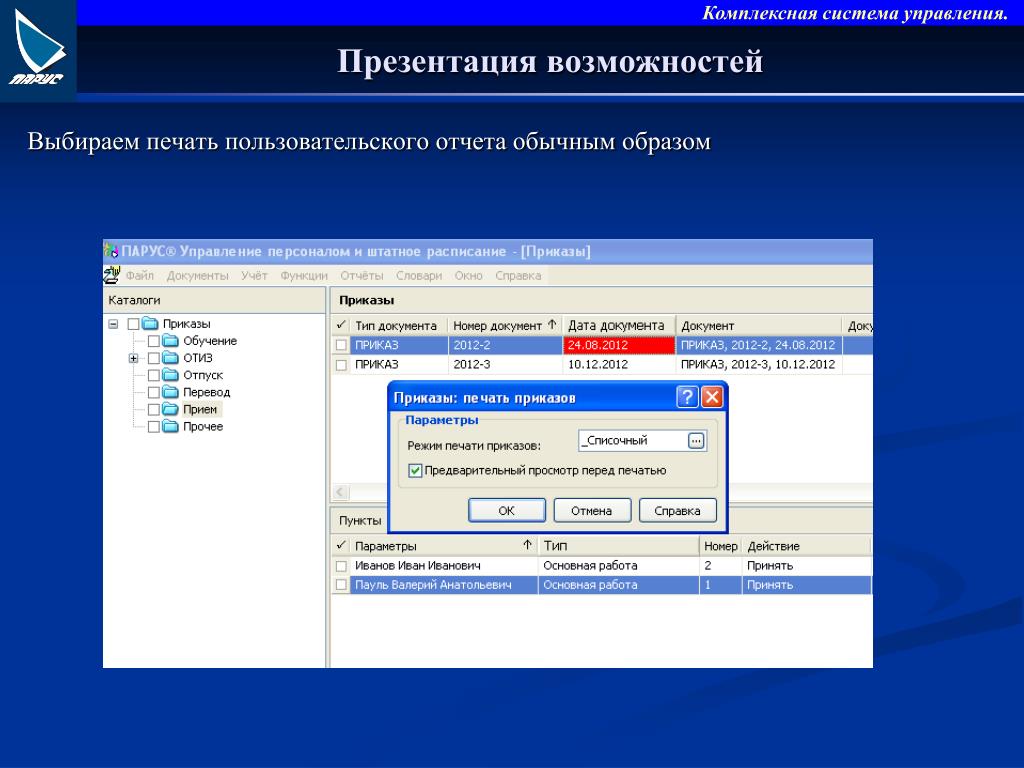This screenshot has height=768, width=1024.
Task: Check the Обучение catalog checkbox
Action: (153, 341)
